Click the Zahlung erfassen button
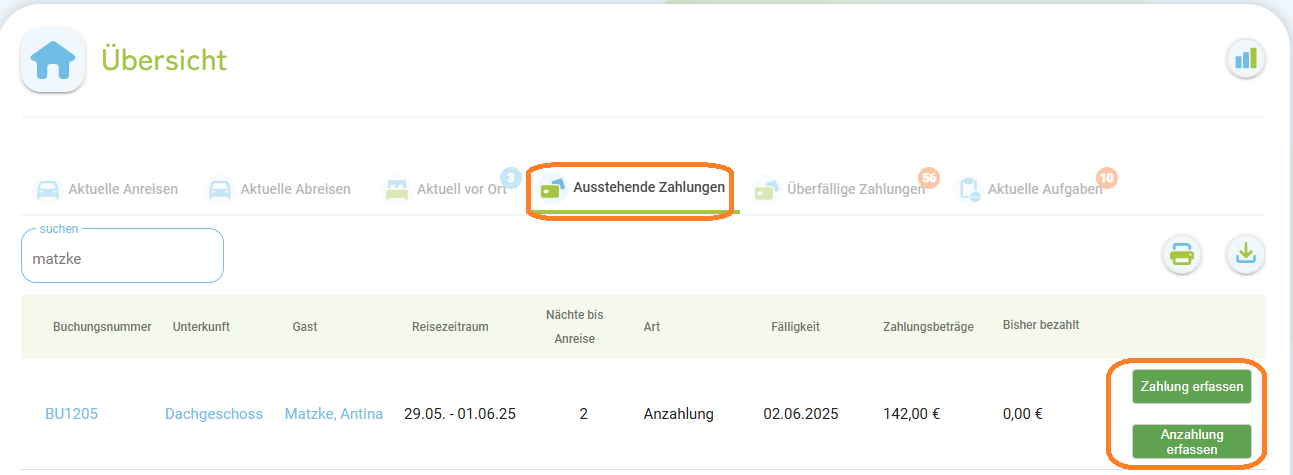The image size is (1293, 475). click(x=1191, y=386)
